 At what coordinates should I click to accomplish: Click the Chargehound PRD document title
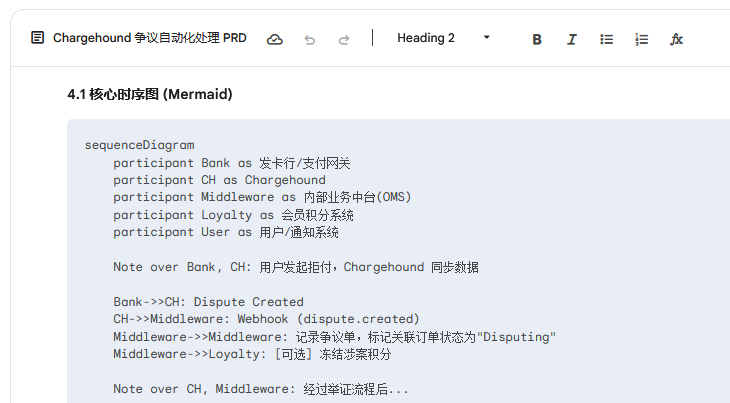149,38
